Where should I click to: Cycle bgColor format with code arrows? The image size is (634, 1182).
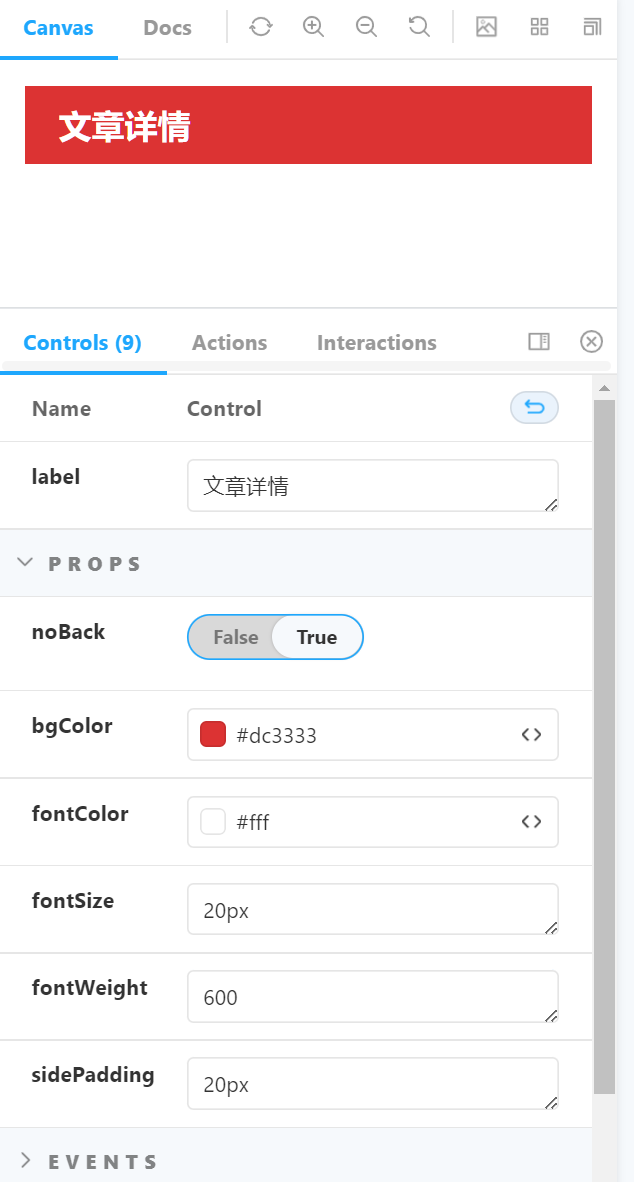531,735
